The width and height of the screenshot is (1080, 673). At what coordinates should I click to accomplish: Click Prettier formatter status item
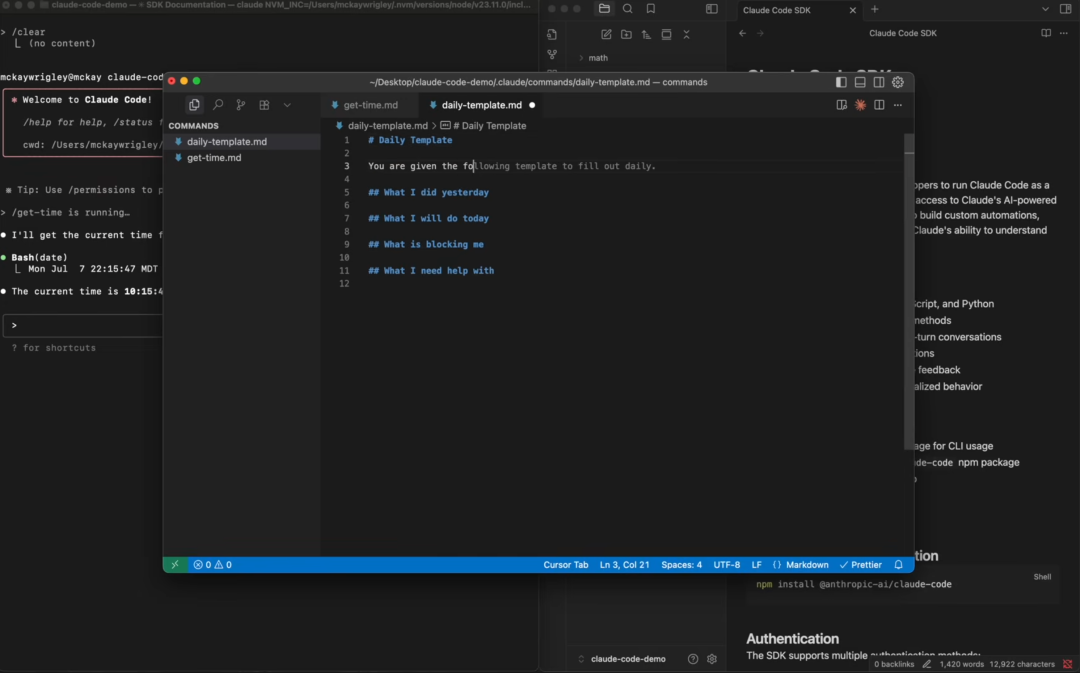click(x=860, y=564)
